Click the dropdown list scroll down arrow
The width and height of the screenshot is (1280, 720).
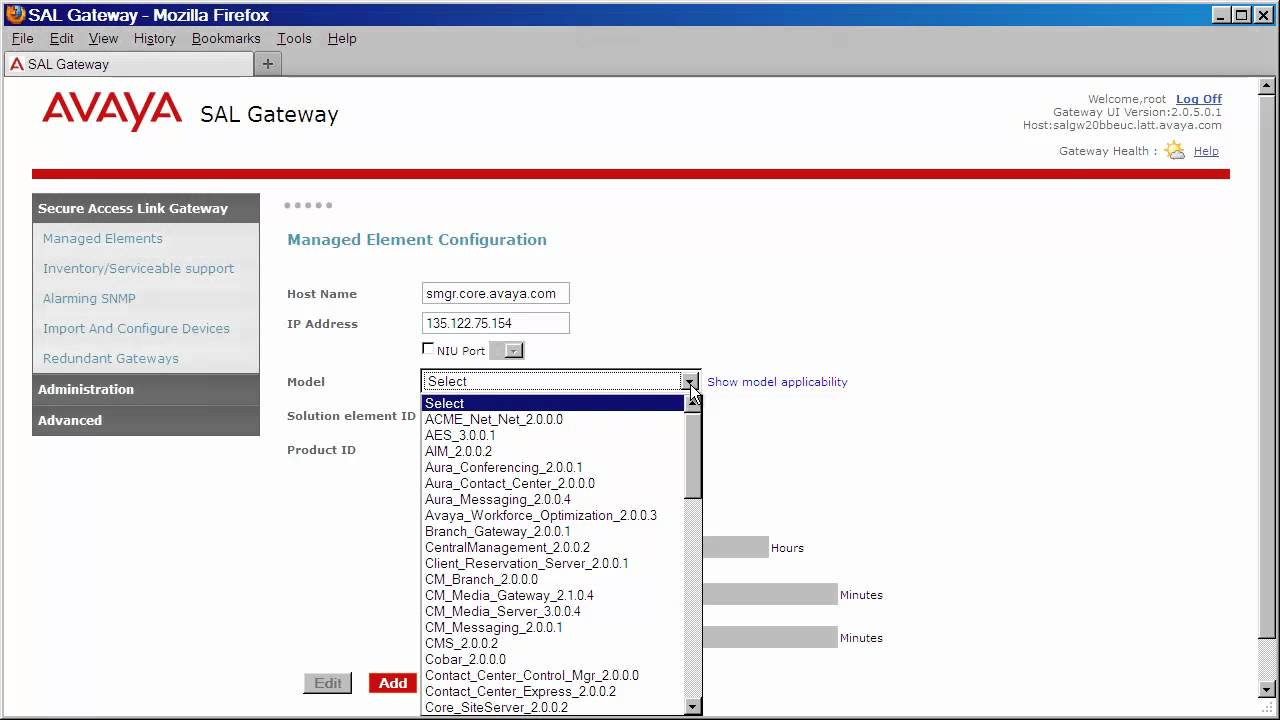693,707
